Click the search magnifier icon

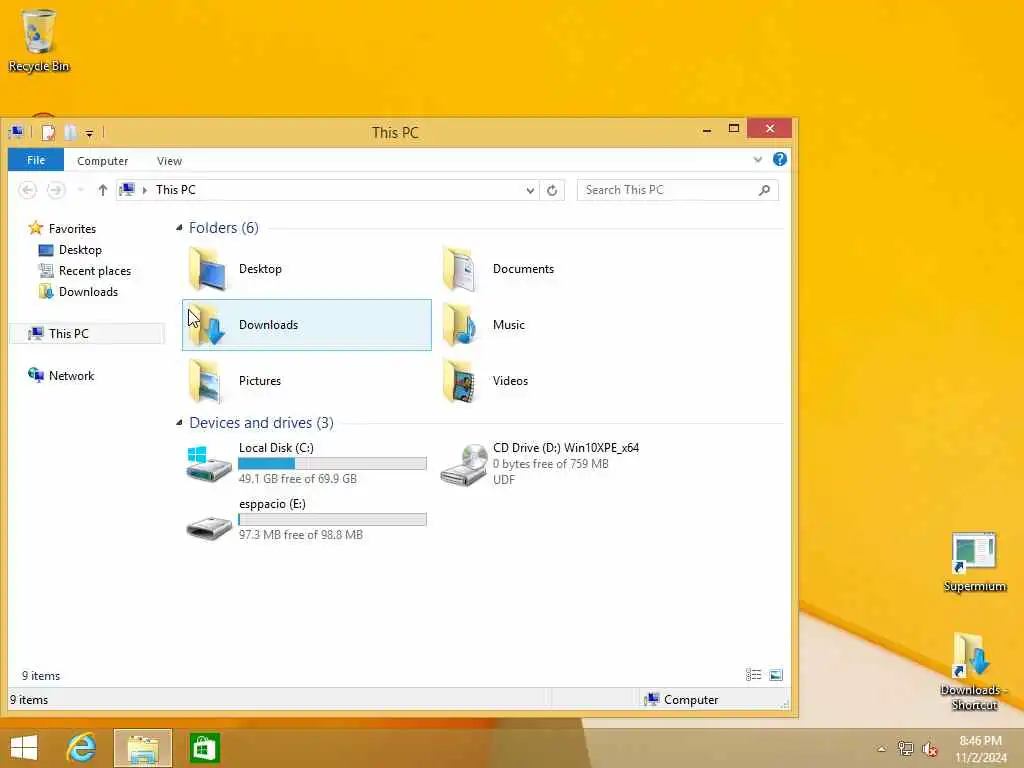[765, 190]
